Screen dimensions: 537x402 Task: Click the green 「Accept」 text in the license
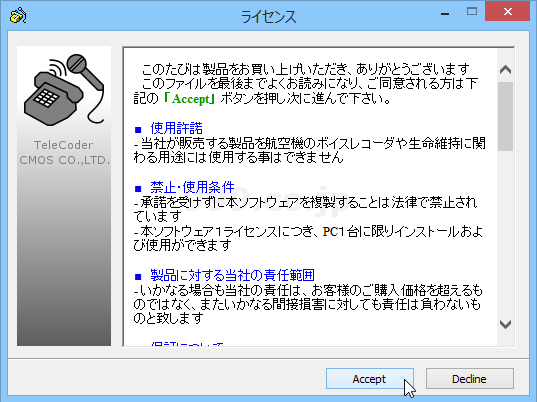(x=189, y=99)
